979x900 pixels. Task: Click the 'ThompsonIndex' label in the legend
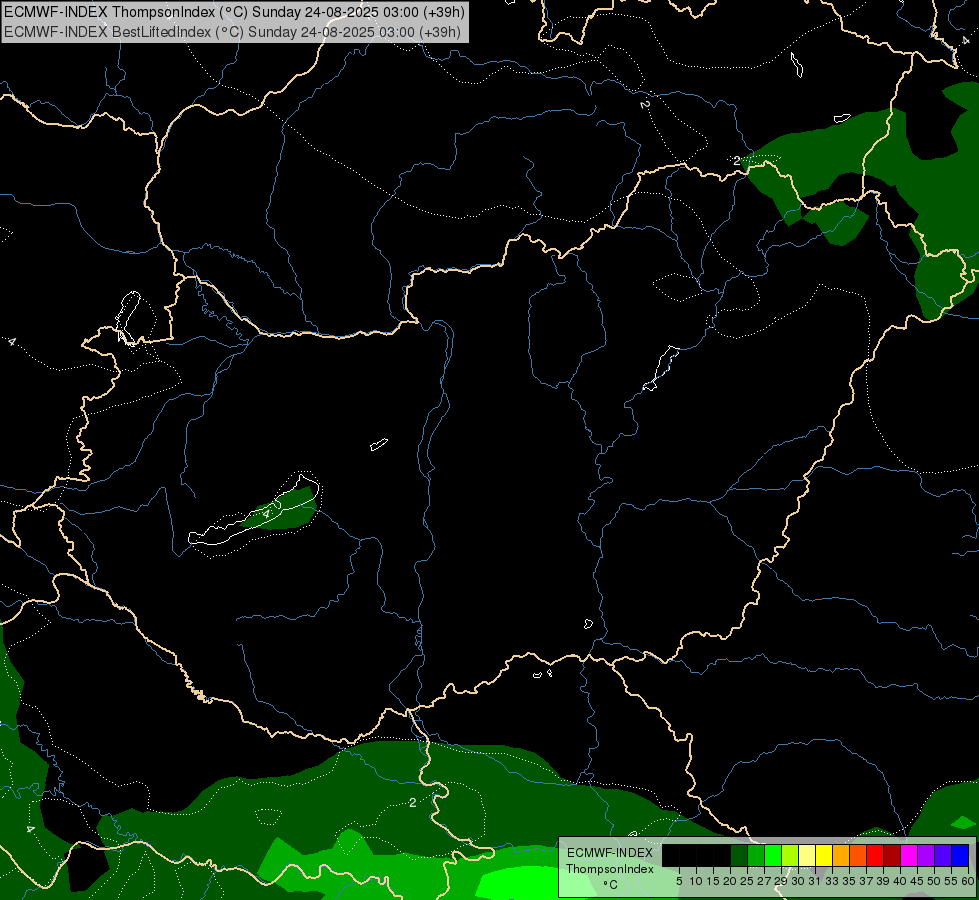point(610,869)
